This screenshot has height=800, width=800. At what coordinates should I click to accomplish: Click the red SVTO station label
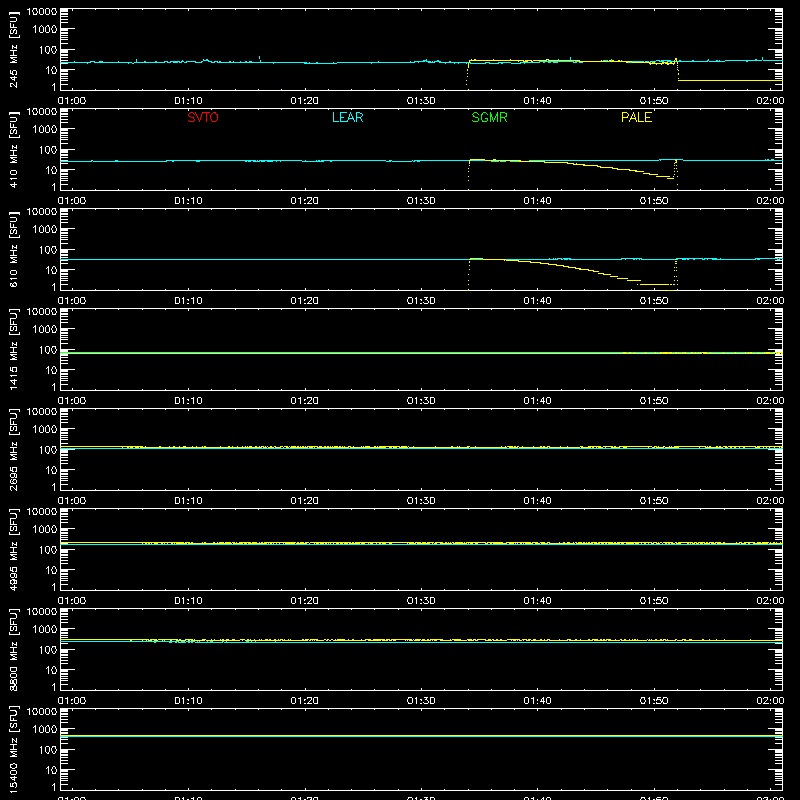[x=203, y=117]
